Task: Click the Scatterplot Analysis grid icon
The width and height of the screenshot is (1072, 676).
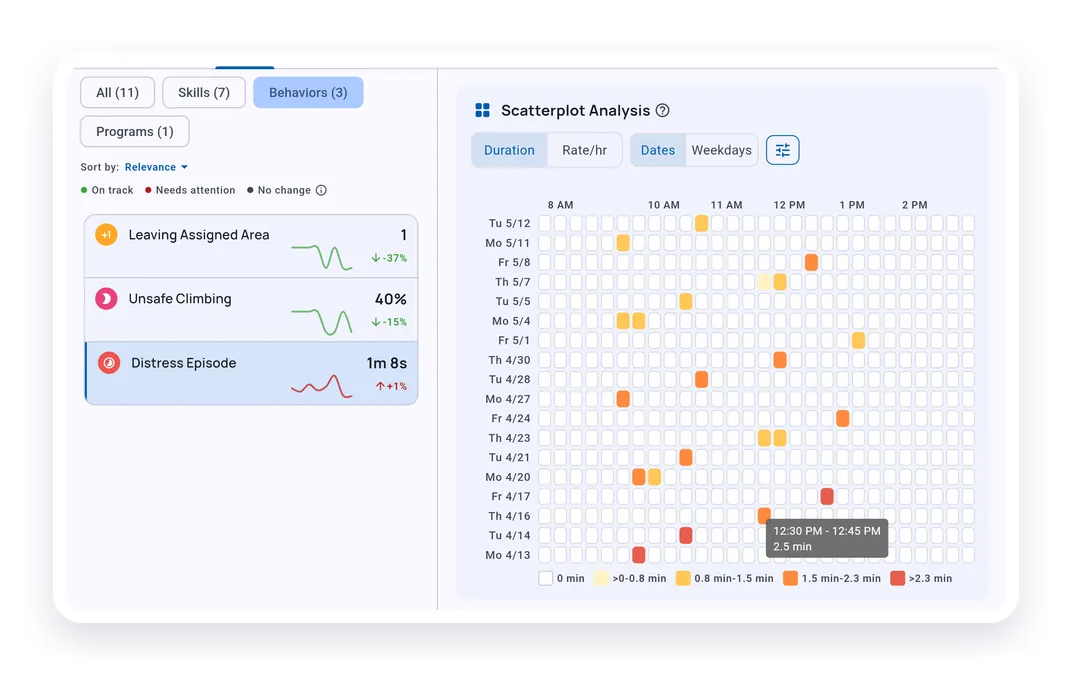Action: (x=482, y=110)
